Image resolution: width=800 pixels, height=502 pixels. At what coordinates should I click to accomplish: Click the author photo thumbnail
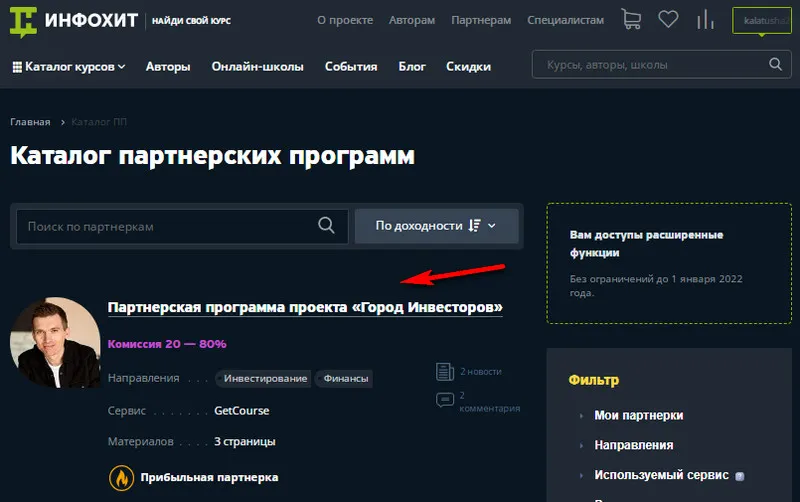point(55,342)
